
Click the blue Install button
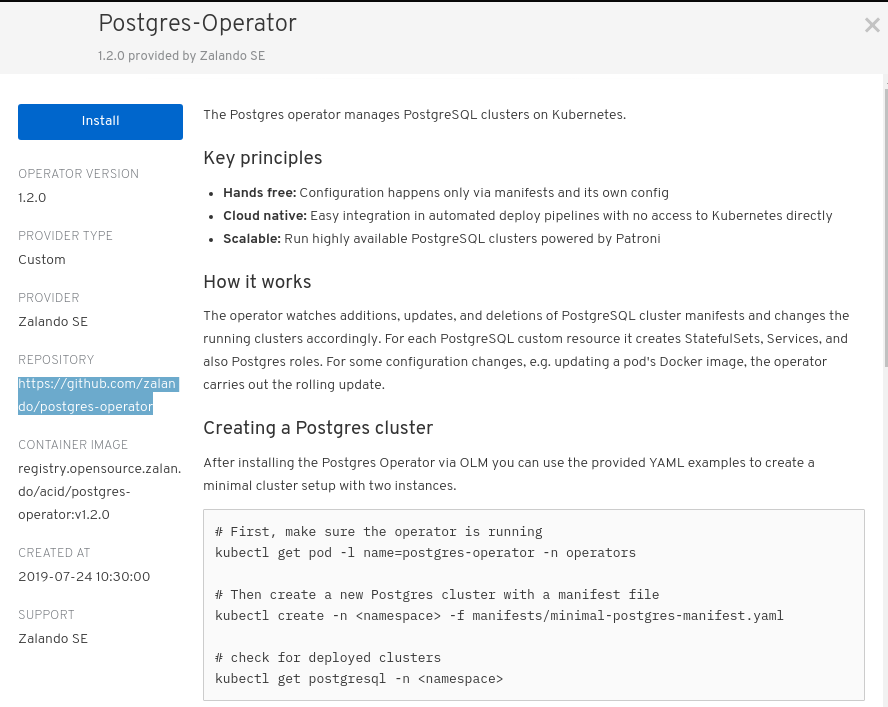click(100, 121)
